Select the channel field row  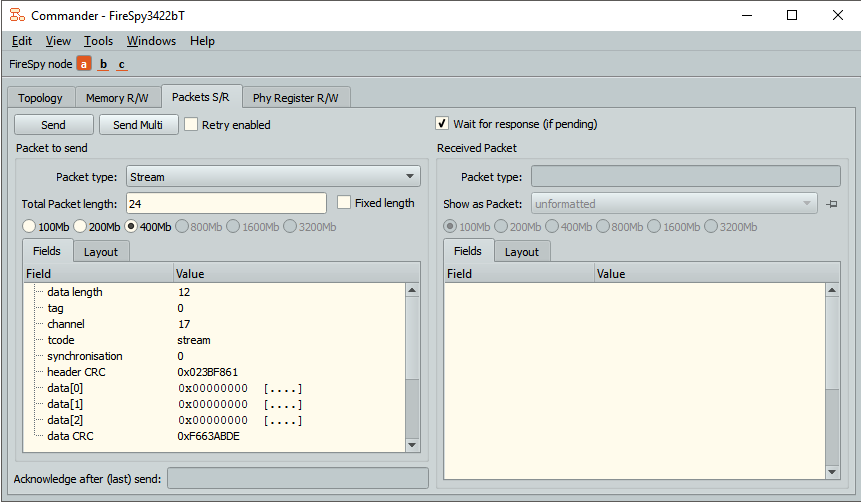pos(215,323)
